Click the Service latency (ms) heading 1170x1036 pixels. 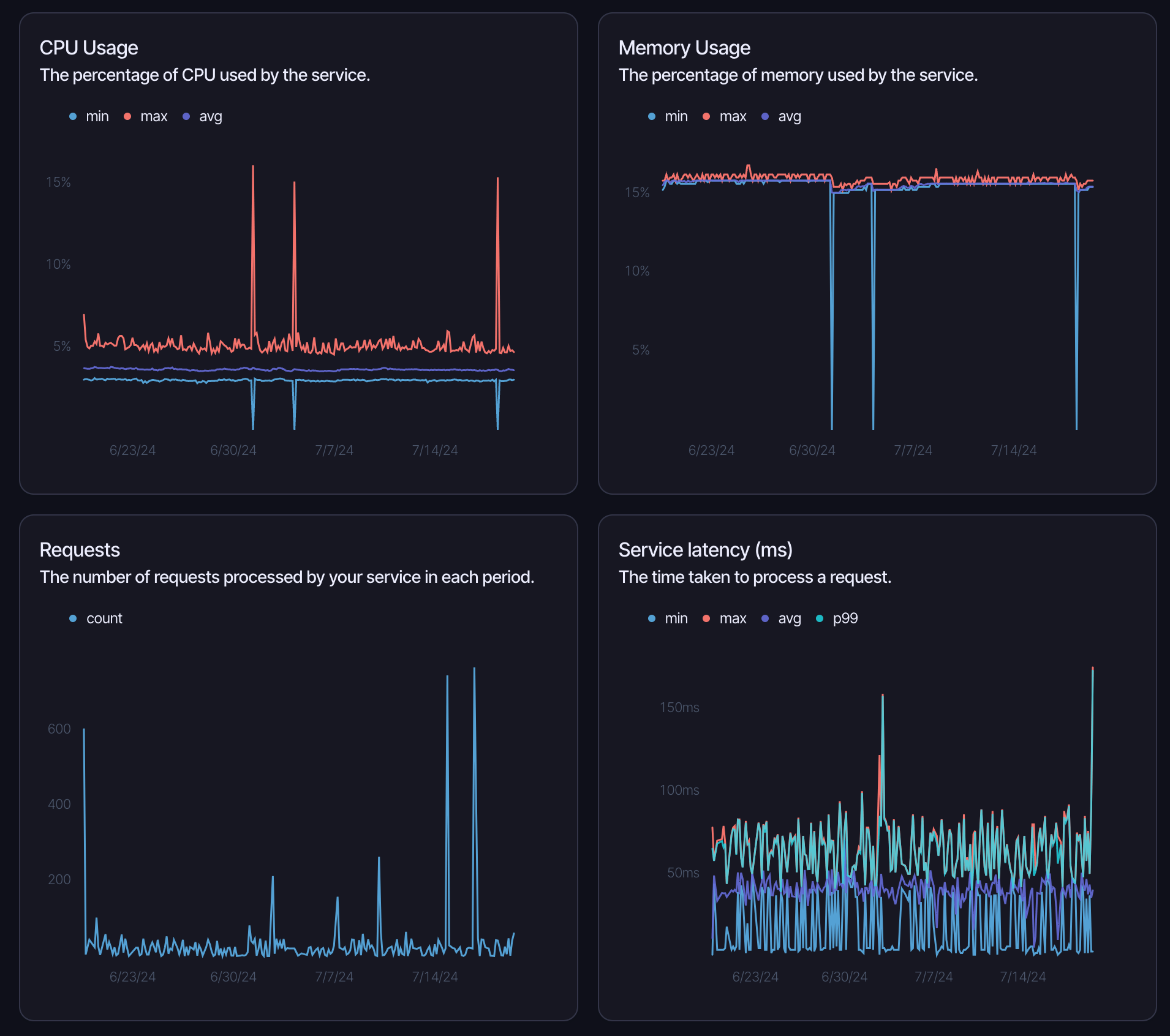(706, 550)
